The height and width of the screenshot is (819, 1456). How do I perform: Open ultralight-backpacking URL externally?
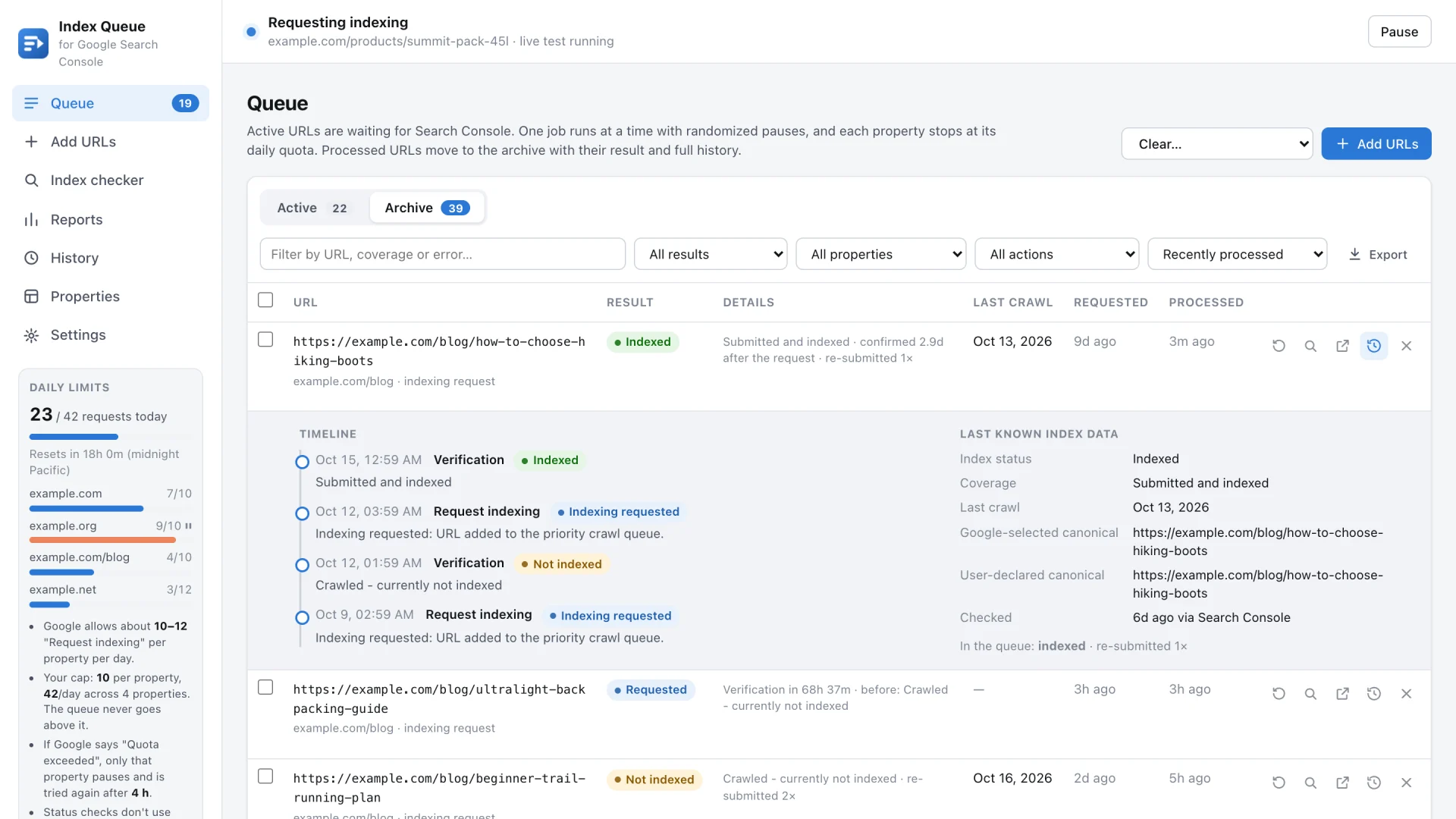point(1342,693)
